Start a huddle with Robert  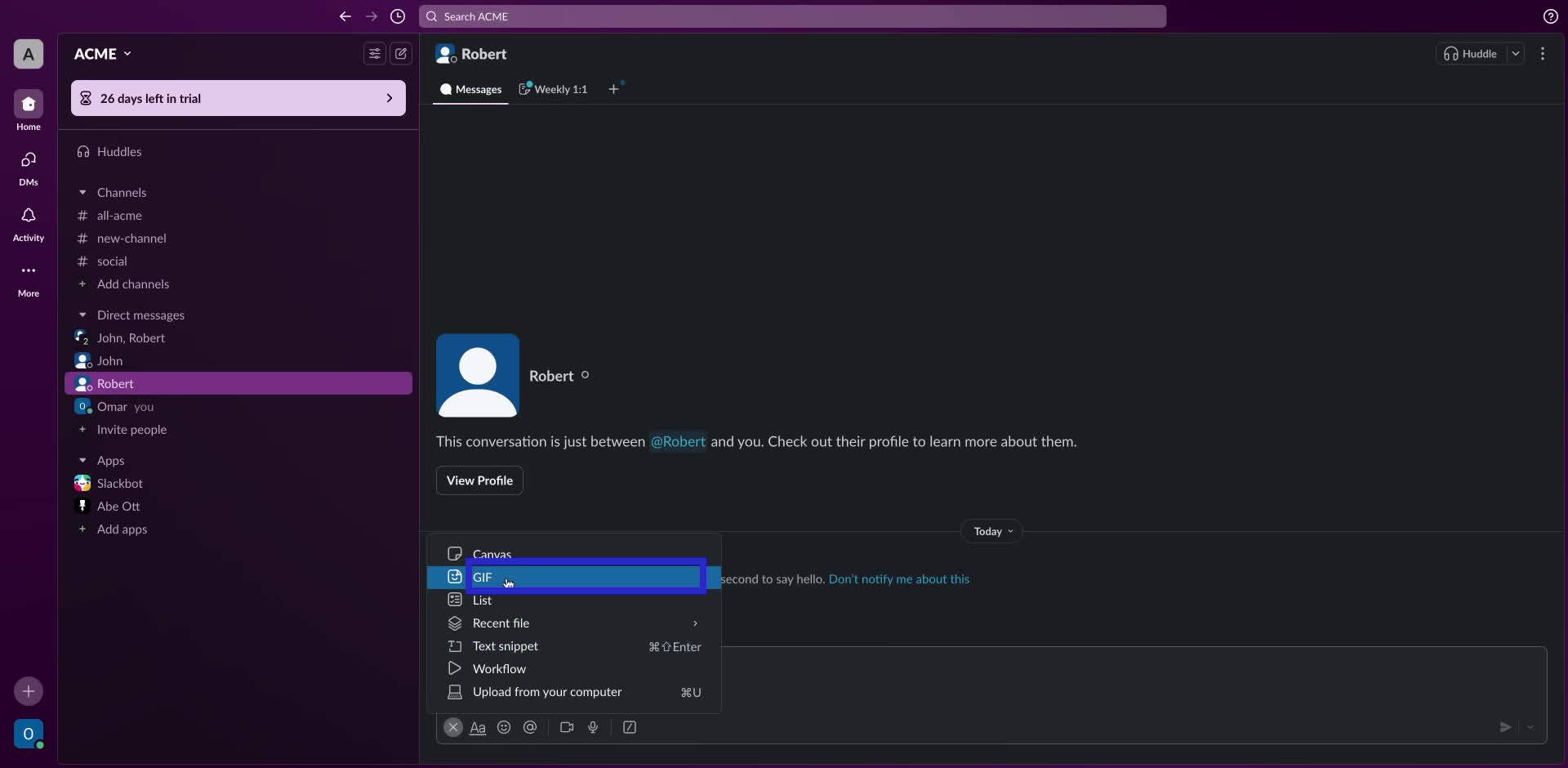pyautogui.click(x=1472, y=53)
